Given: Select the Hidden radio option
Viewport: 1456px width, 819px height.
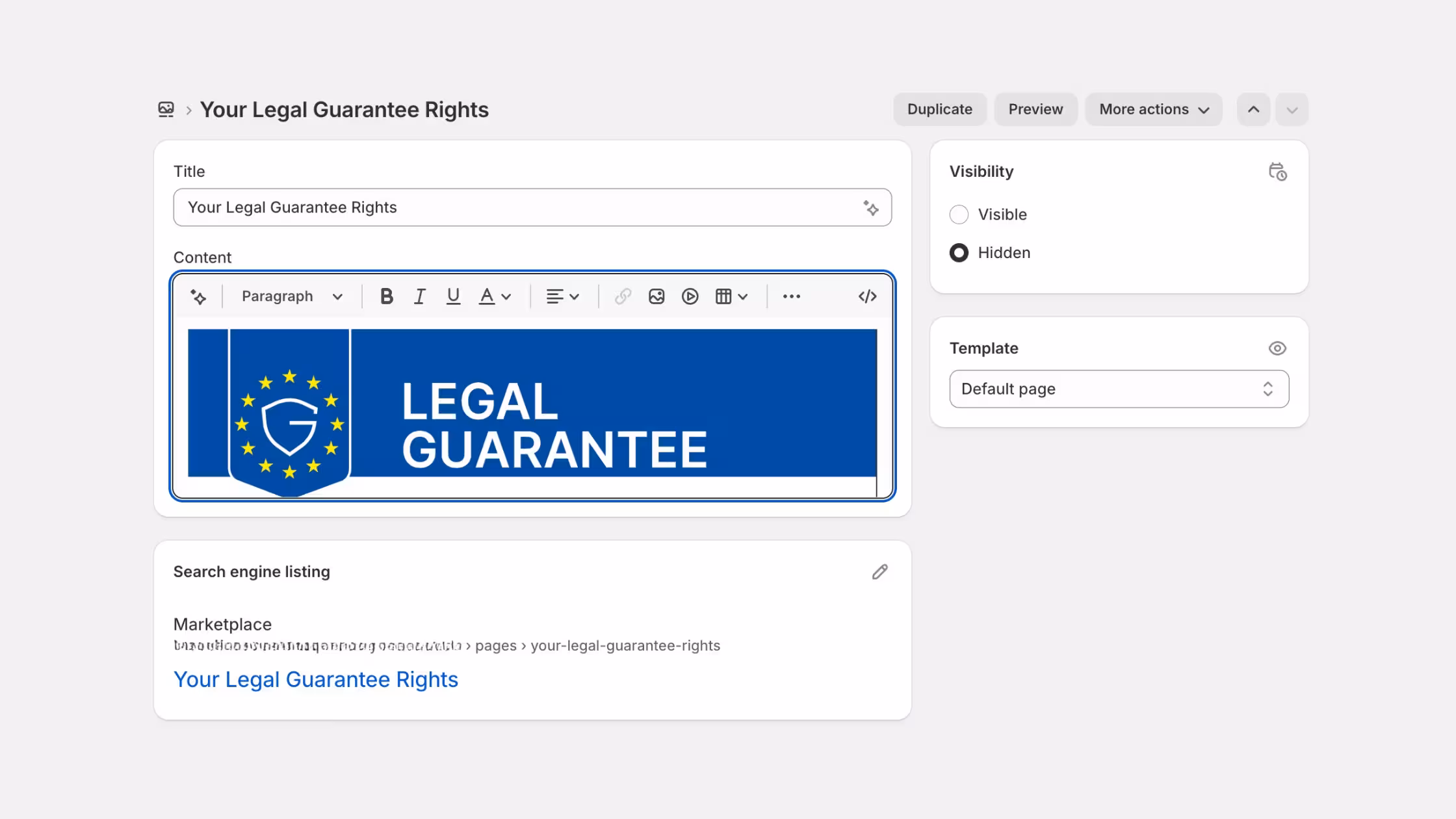Looking at the screenshot, I should [x=959, y=253].
